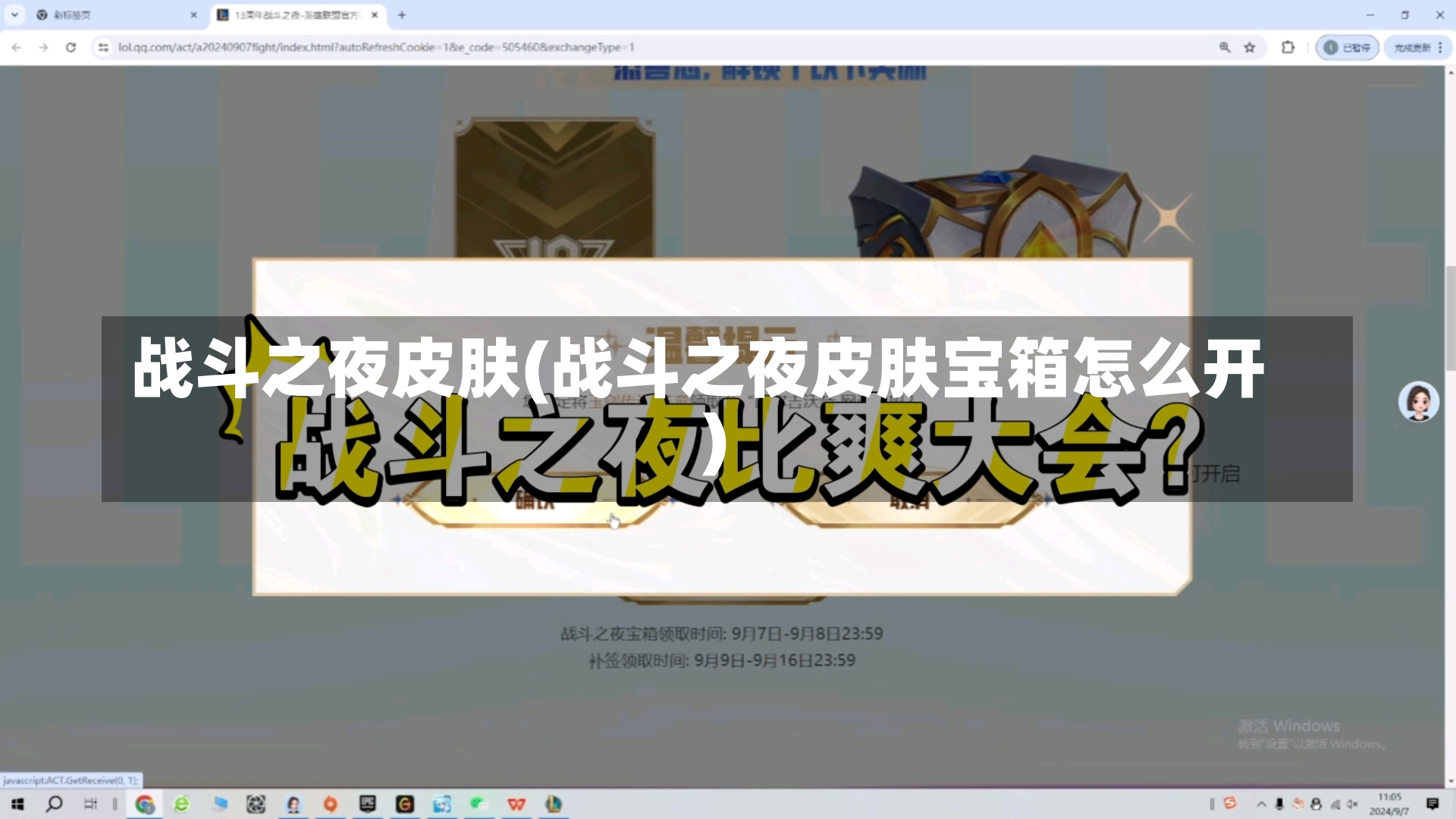Screen dimensions: 1456x819
Task: Open the avatar app on the taskbar
Action: coord(293,804)
